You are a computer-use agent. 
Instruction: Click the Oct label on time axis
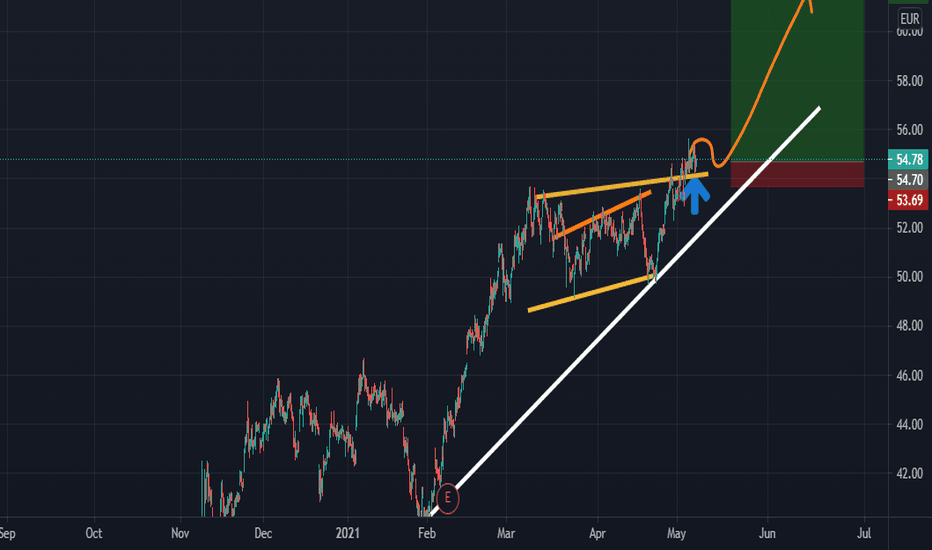pyautogui.click(x=94, y=533)
